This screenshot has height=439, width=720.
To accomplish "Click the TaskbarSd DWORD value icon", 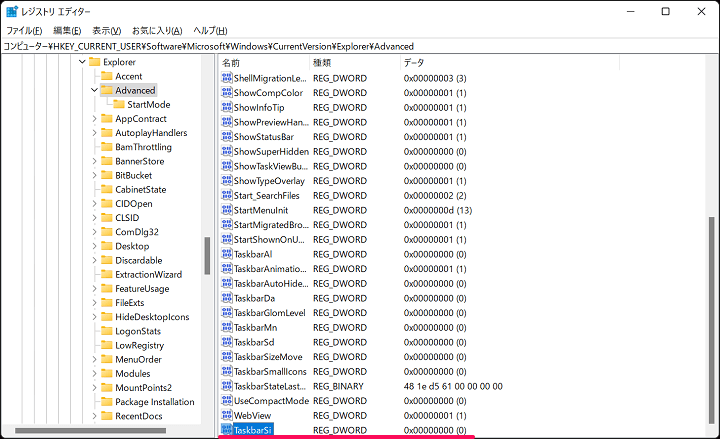I will coord(226,342).
